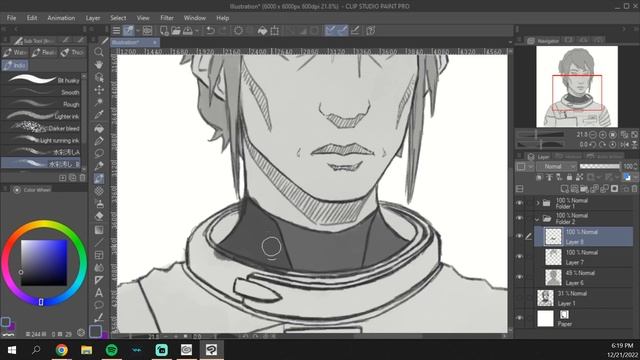The image size is (640, 360).
Task: Select the Eyedropper tool
Action: 99,115
